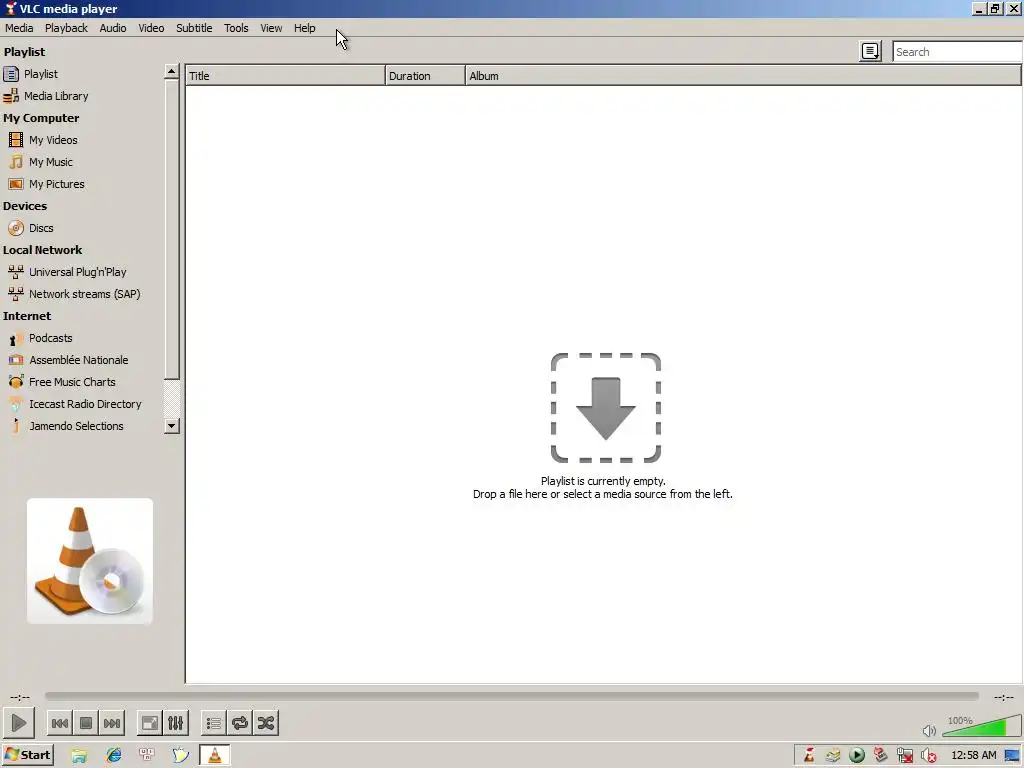Click the VLC taskbar button
The image size is (1024, 768).
pyautogui.click(x=214, y=755)
